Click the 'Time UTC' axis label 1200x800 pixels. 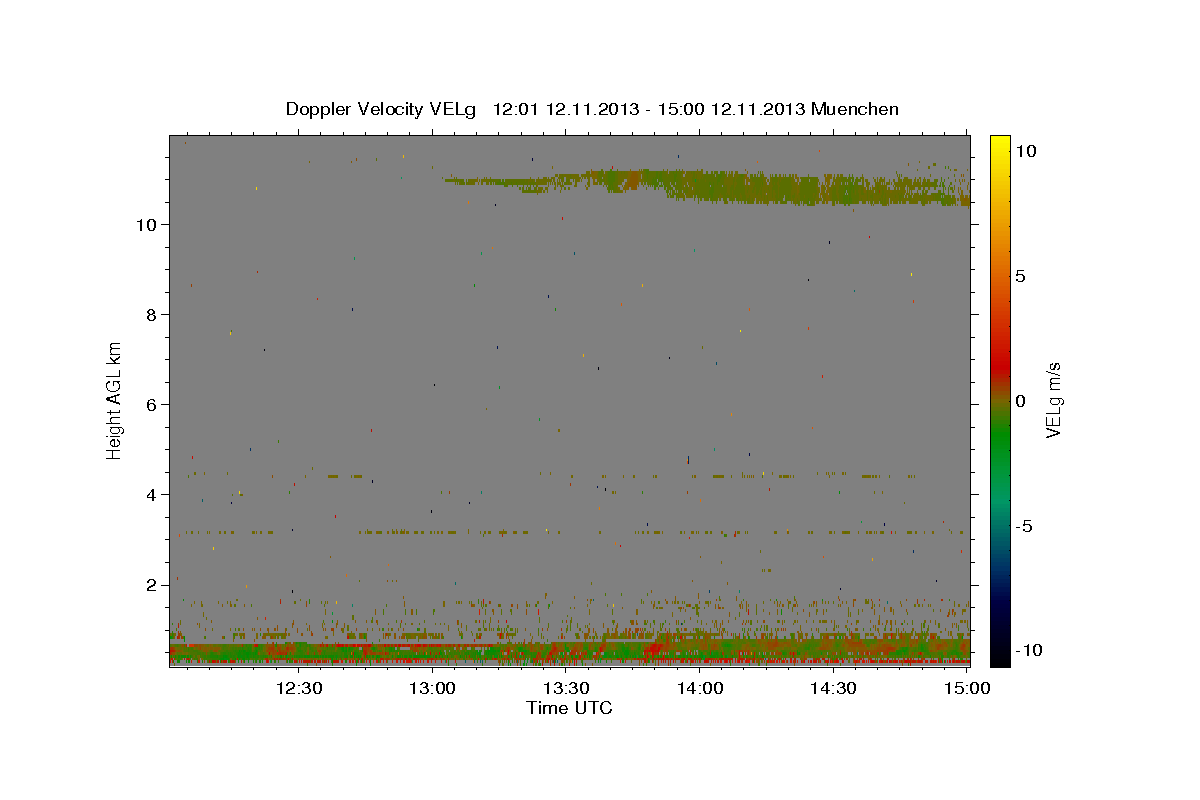pos(569,708)
